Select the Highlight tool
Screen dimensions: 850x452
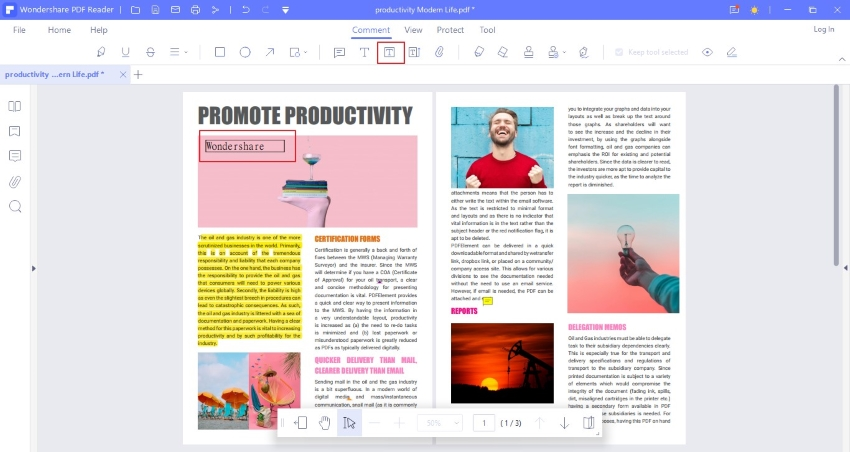[x=101, y=52]
